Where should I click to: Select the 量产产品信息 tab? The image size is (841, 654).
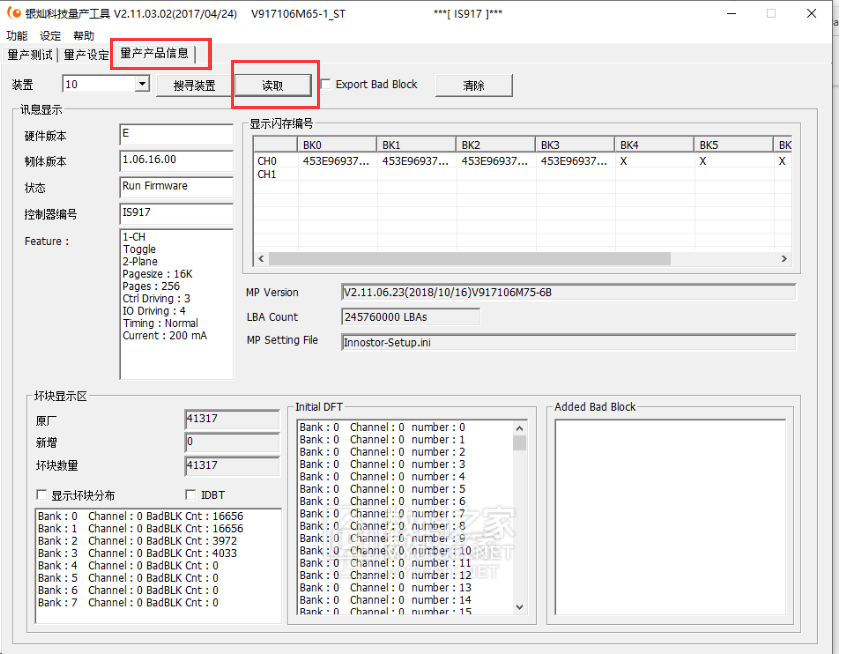click(154, 54)
